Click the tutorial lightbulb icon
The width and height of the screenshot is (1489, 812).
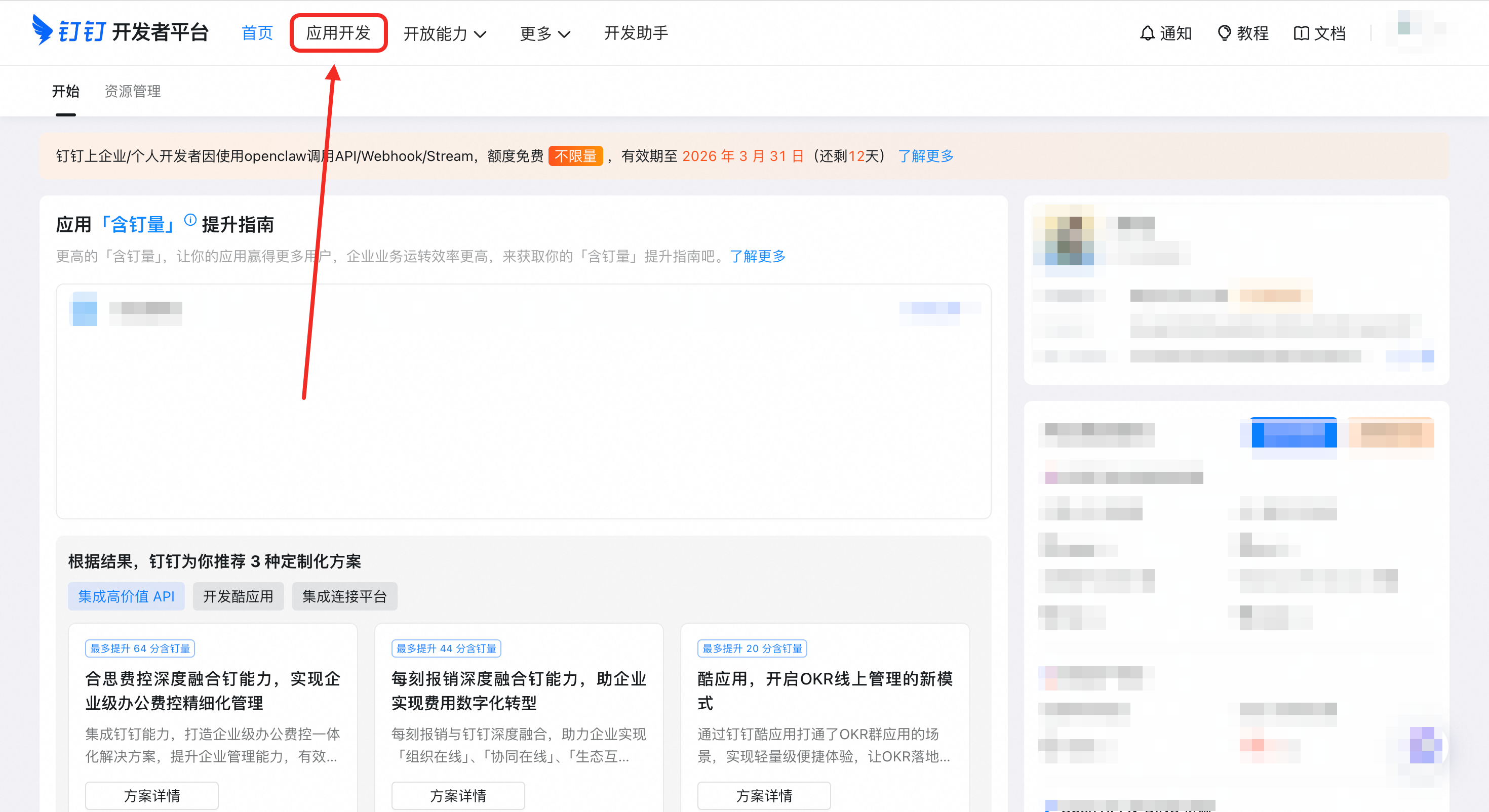coord(1224,33)
